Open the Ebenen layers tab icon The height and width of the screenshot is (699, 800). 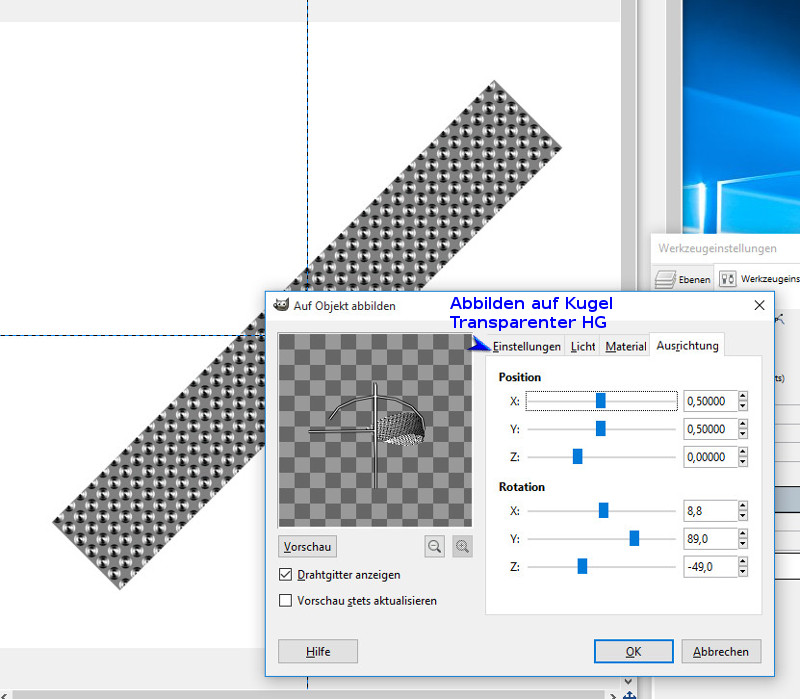click(666, 280)
